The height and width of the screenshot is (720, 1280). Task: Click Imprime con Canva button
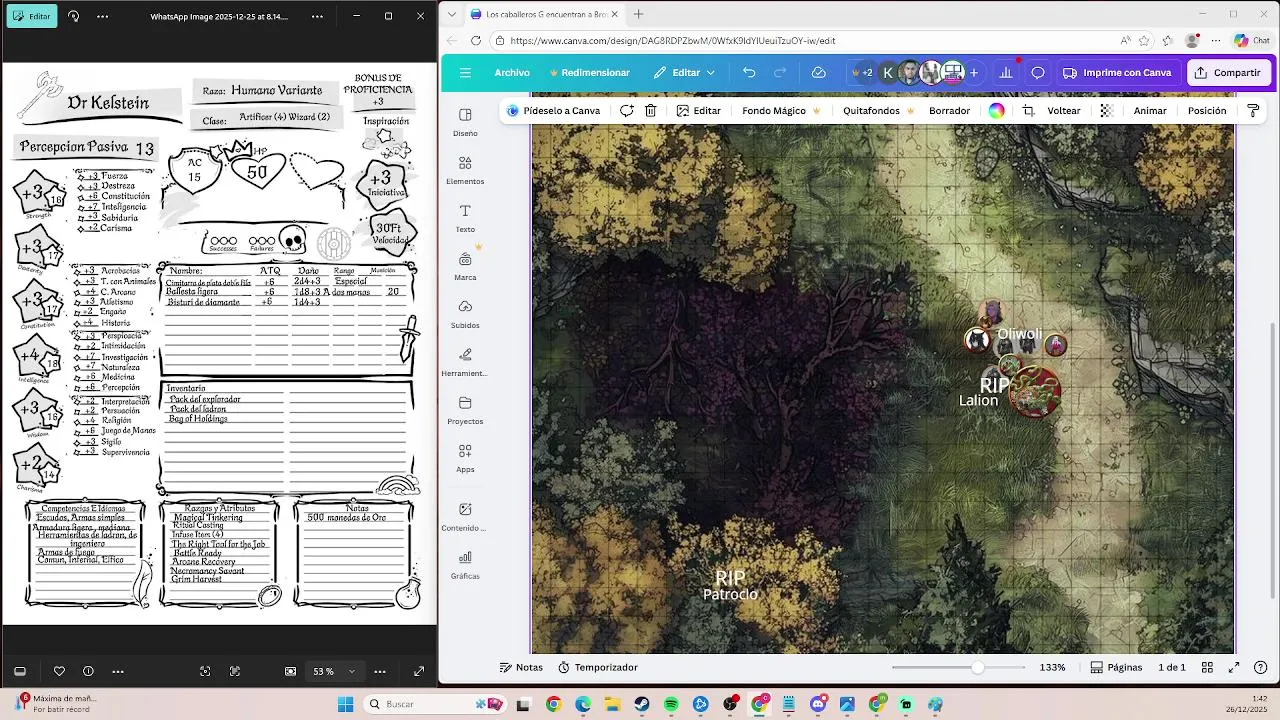1117,73
